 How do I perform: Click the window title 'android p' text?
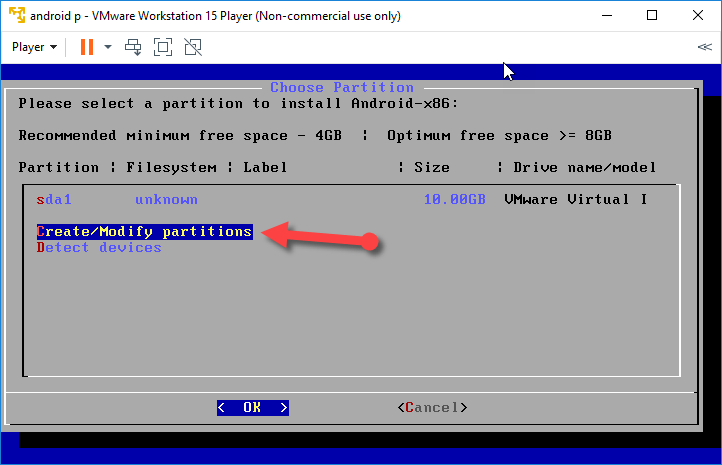point(58,15)
